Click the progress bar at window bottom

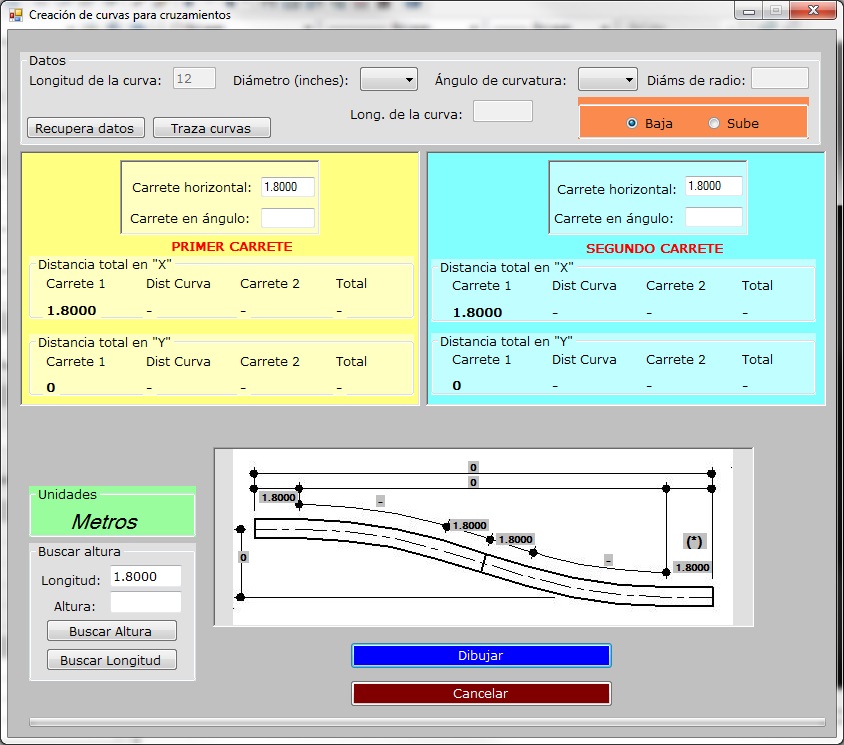(427, 721)
